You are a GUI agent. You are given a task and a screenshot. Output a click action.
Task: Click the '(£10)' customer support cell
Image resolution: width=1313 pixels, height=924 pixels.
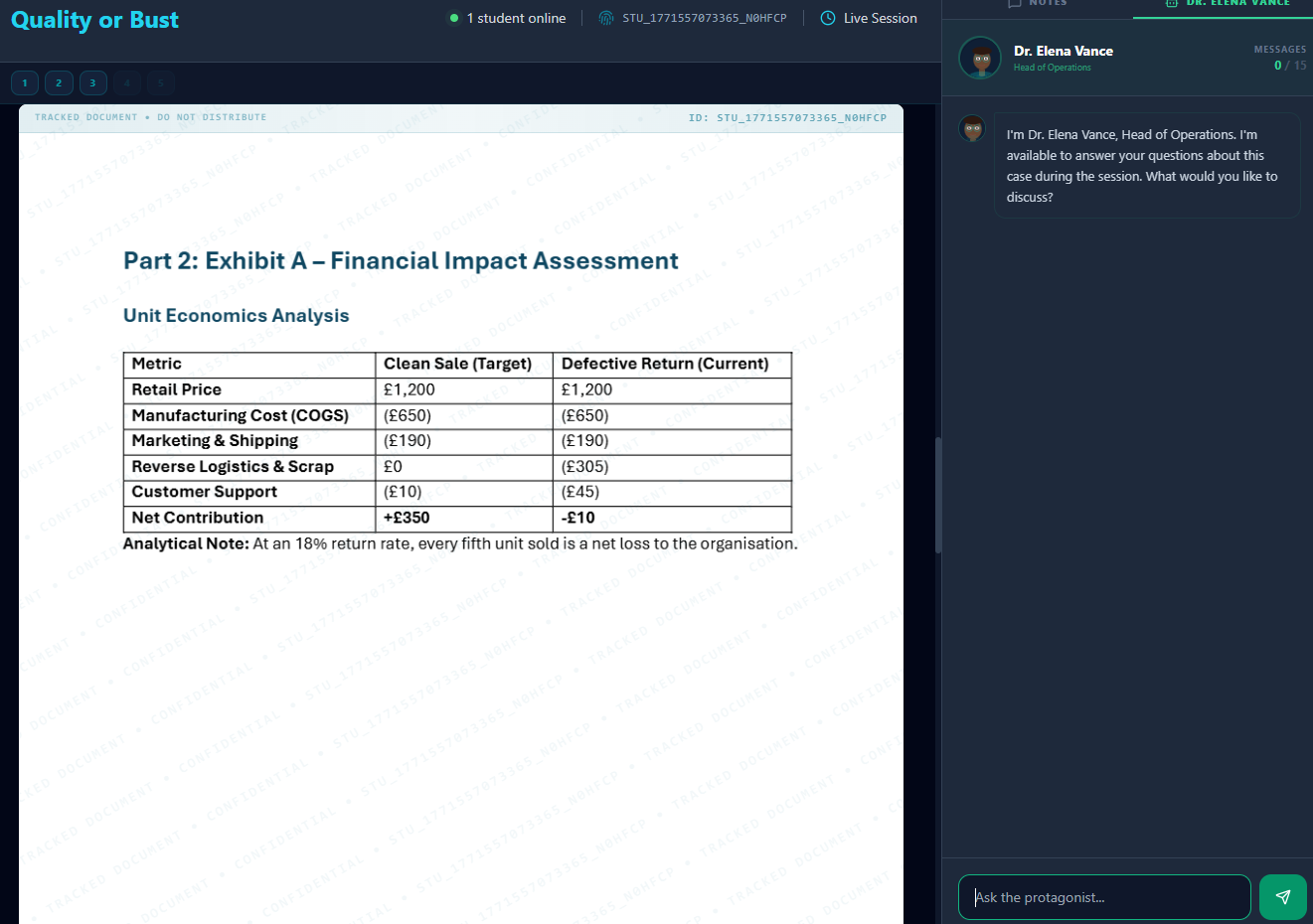(x=403, y=492)
